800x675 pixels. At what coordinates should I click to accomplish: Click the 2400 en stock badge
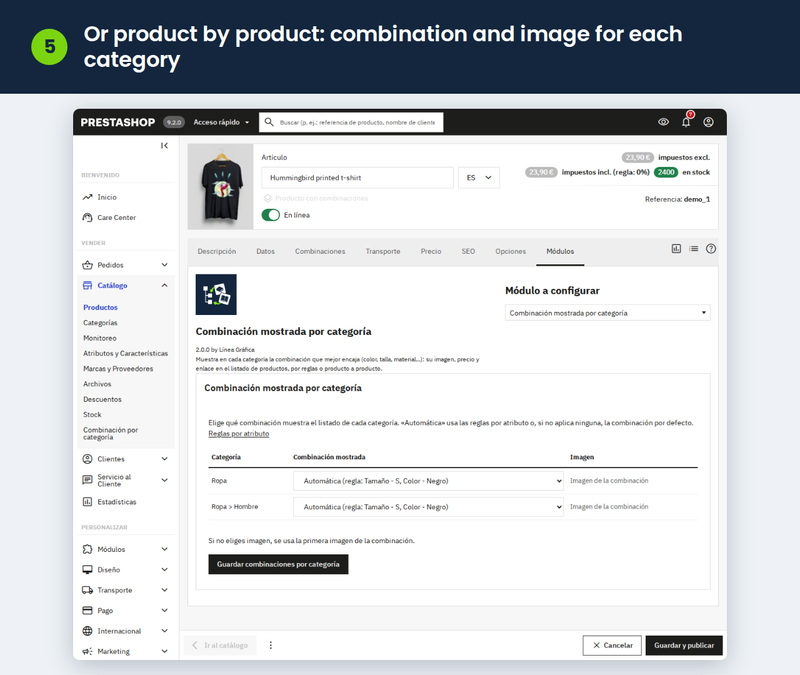pyautogui.click(x=666, y=172)
